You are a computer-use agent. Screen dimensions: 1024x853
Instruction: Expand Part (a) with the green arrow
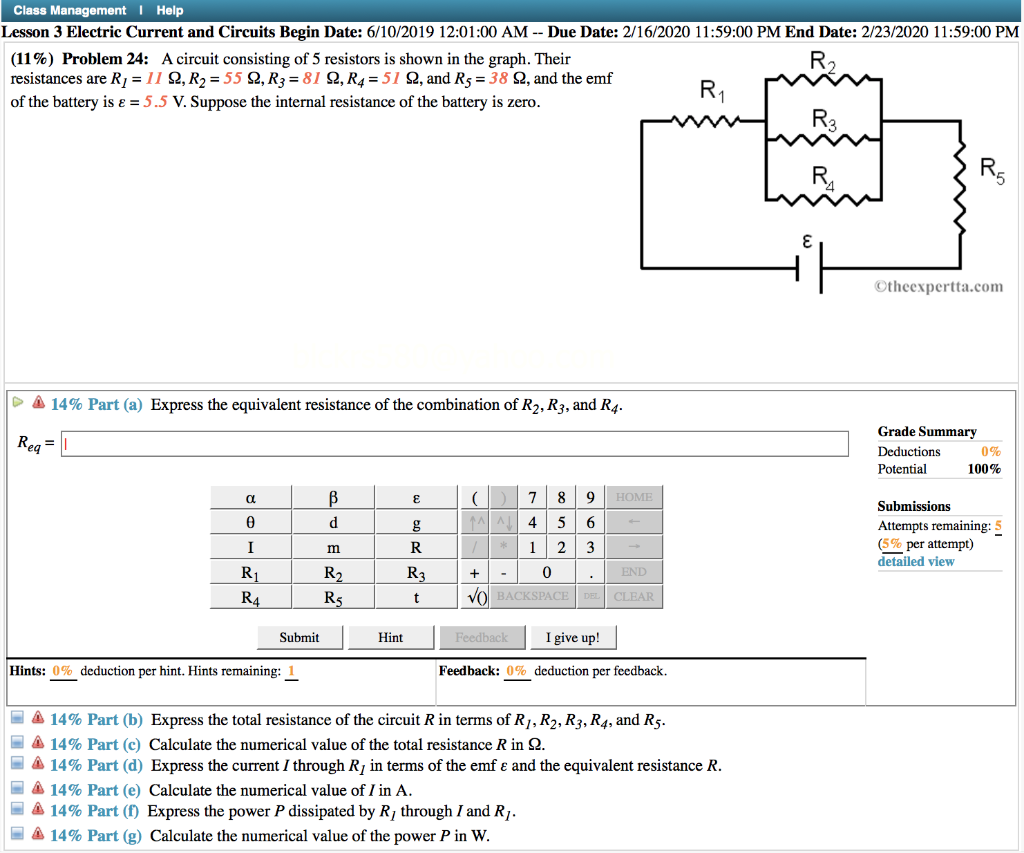(x=17, y=403)
